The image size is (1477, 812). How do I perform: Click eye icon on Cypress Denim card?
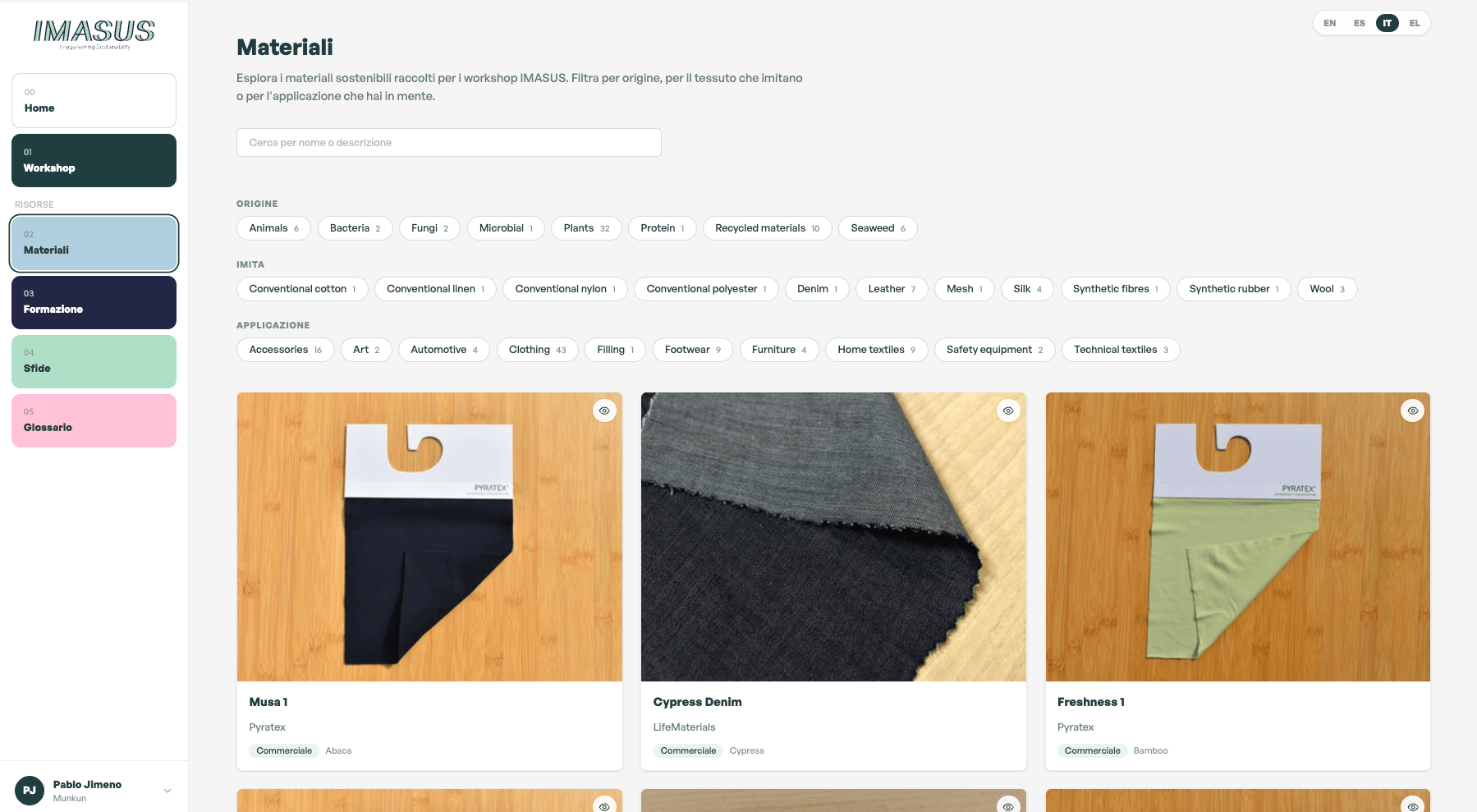point(1008,411)
